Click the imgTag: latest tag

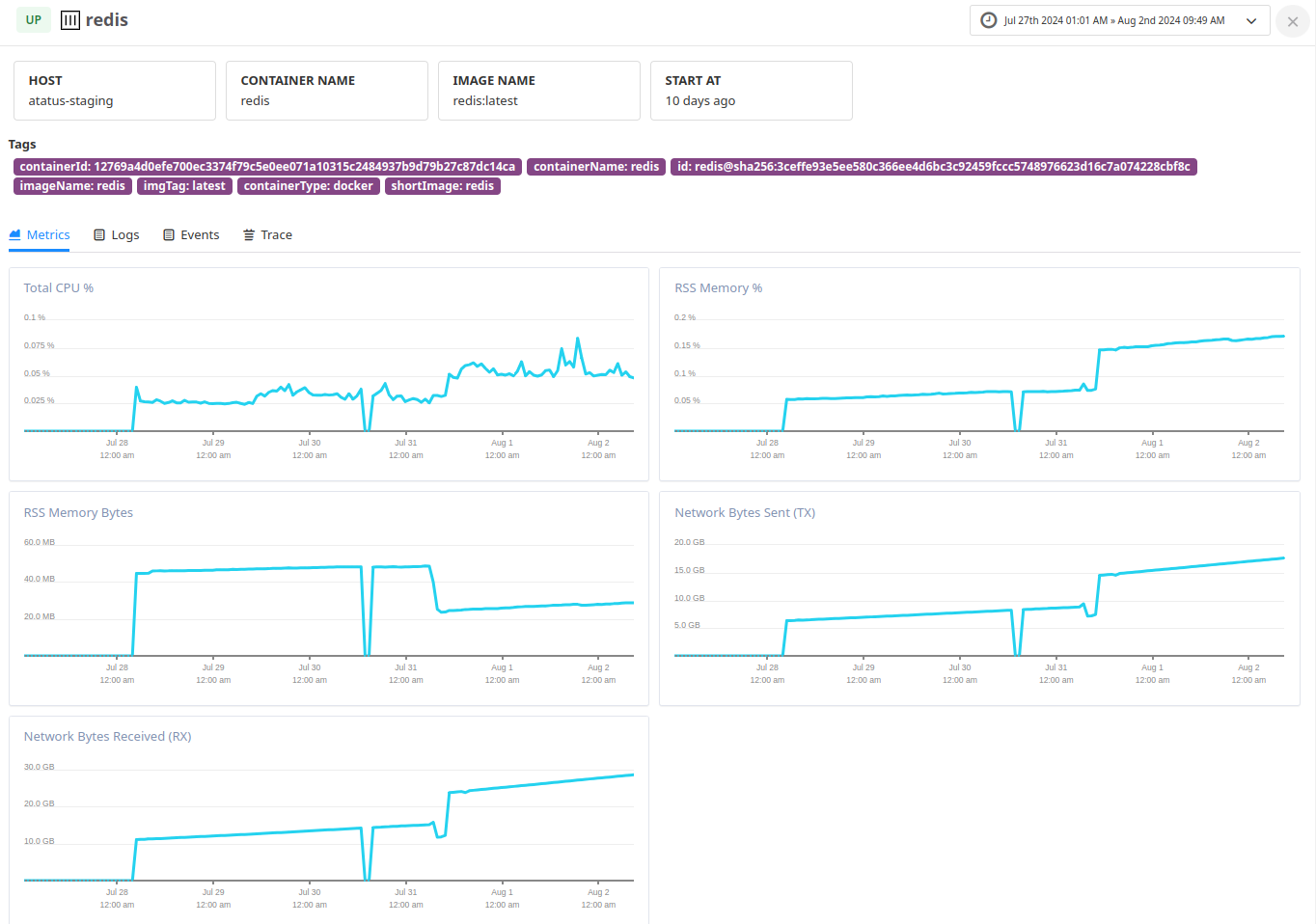tap(184, 186)
